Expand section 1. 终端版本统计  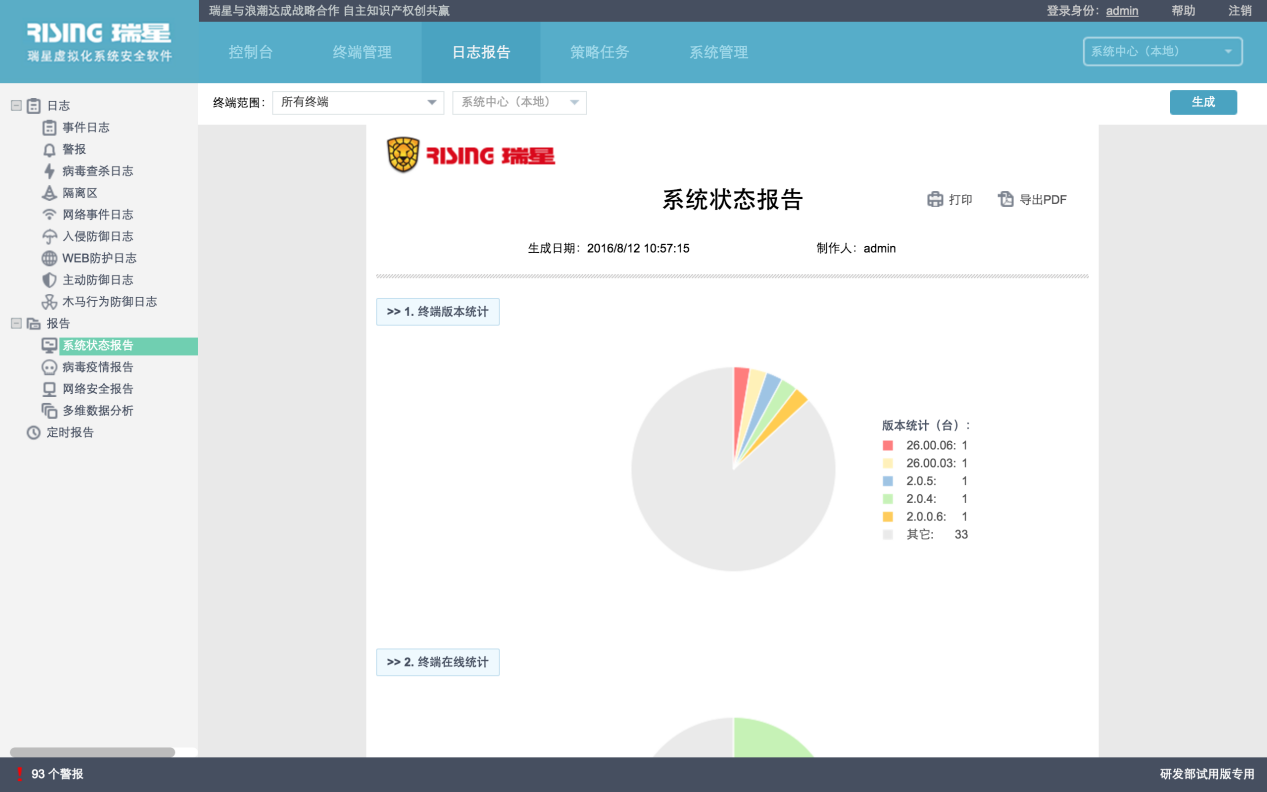click(x=438, y=312)
